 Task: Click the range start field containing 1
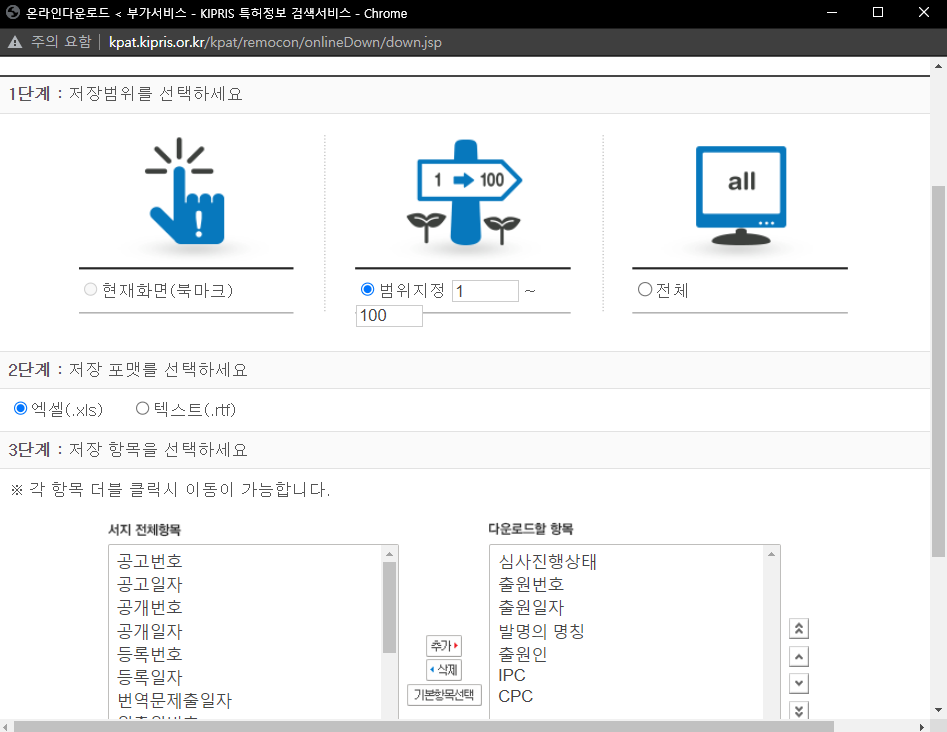485,291
